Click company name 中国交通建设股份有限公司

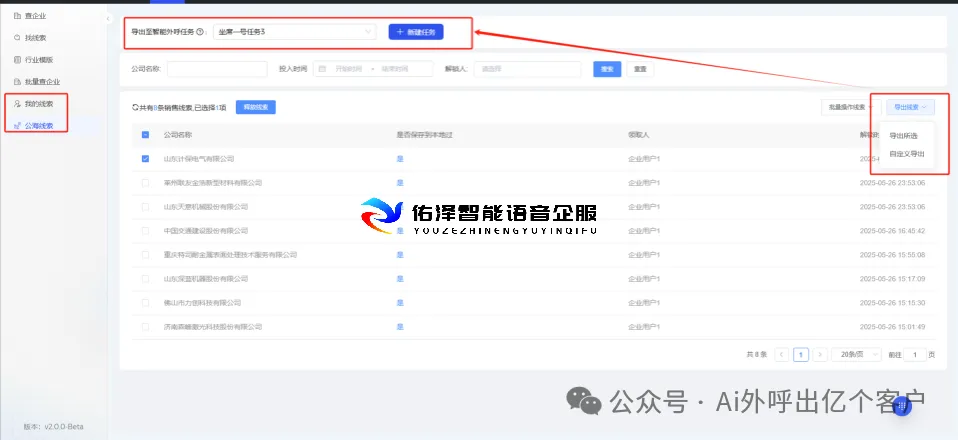[x=206, y=231]
